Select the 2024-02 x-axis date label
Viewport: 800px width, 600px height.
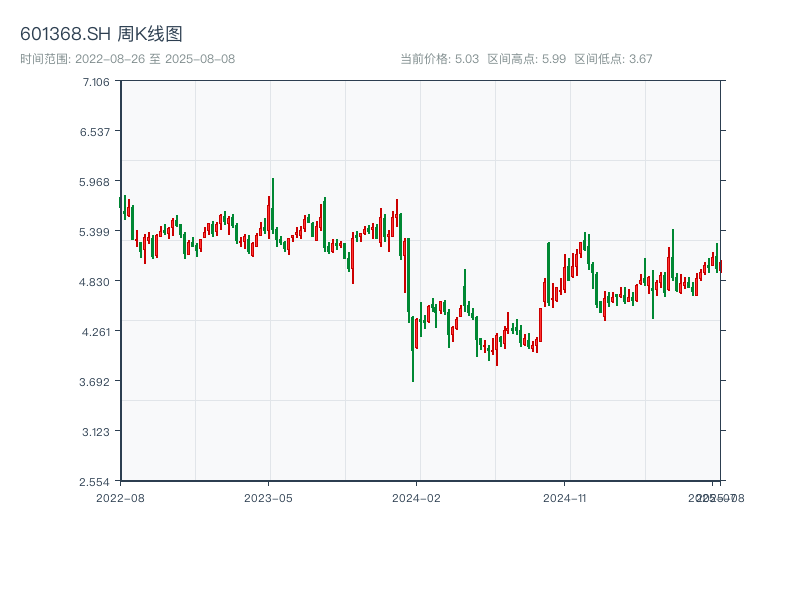(417, 497)
